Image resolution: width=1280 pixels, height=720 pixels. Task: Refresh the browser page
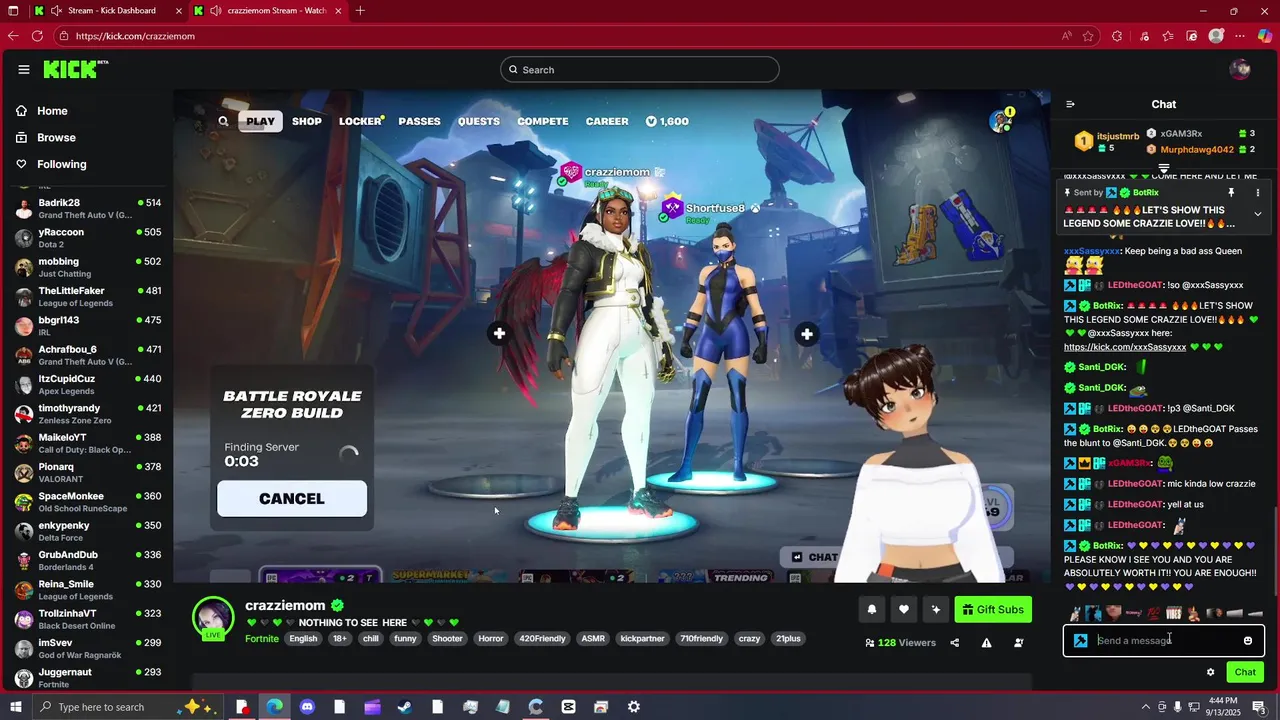click(37, 36)
